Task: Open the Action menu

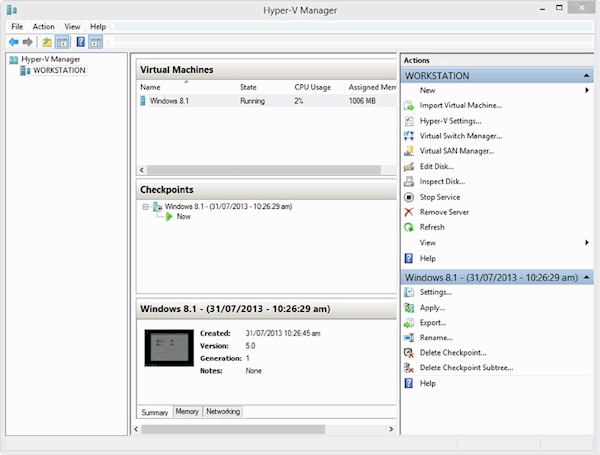Action: coord(43,26)
